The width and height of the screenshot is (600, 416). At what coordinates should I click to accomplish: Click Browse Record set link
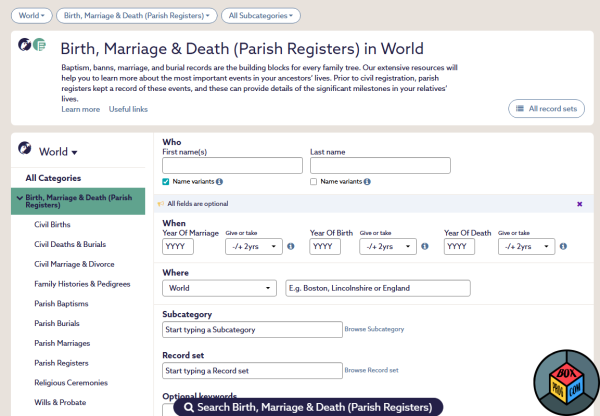(x=372, y=370)
